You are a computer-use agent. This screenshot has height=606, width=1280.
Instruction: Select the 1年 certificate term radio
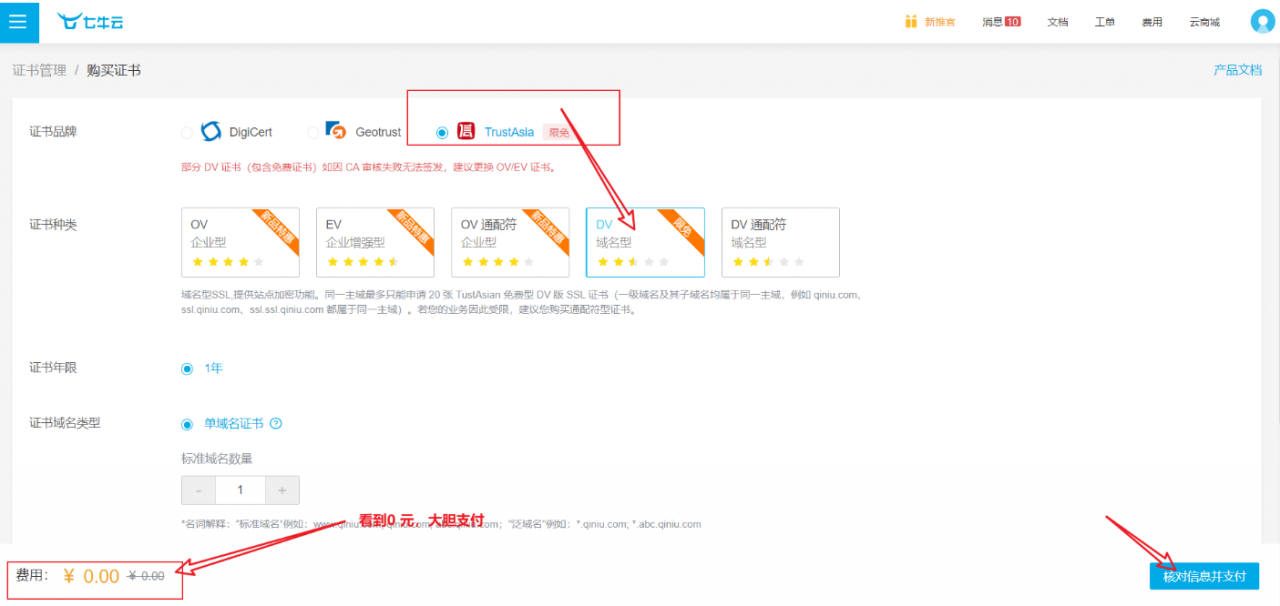click(x=187, y=368)
